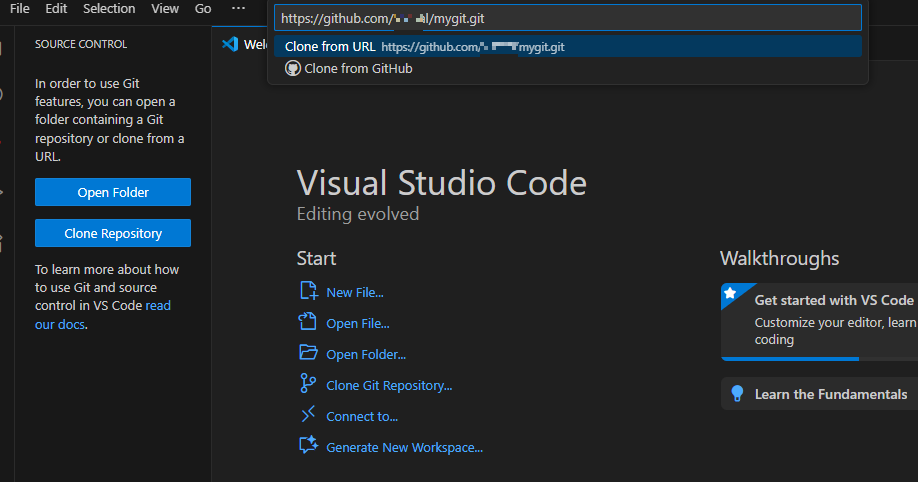Open the Edit menu
Screen dimensions: 918x482
click(56, 9)
